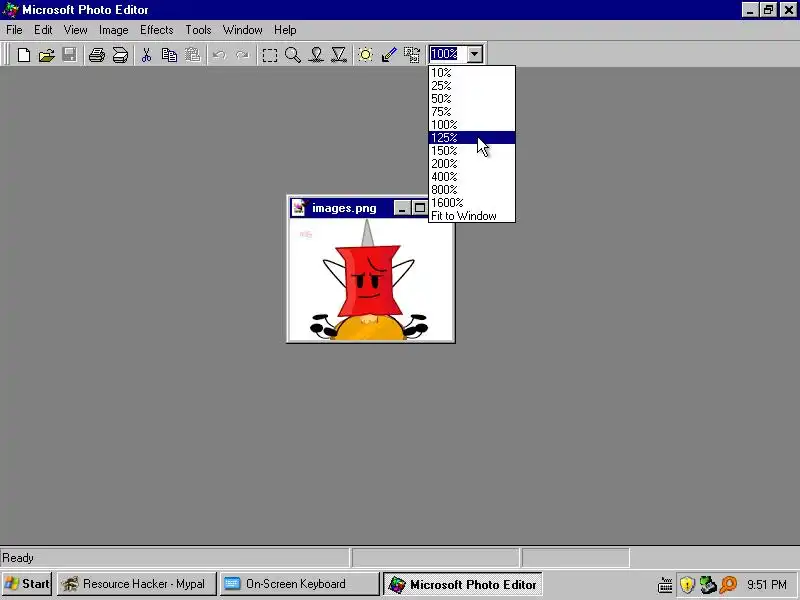
Task: Click the 9:51 PM taskbar clock
Action: click(x=766, y=585)
